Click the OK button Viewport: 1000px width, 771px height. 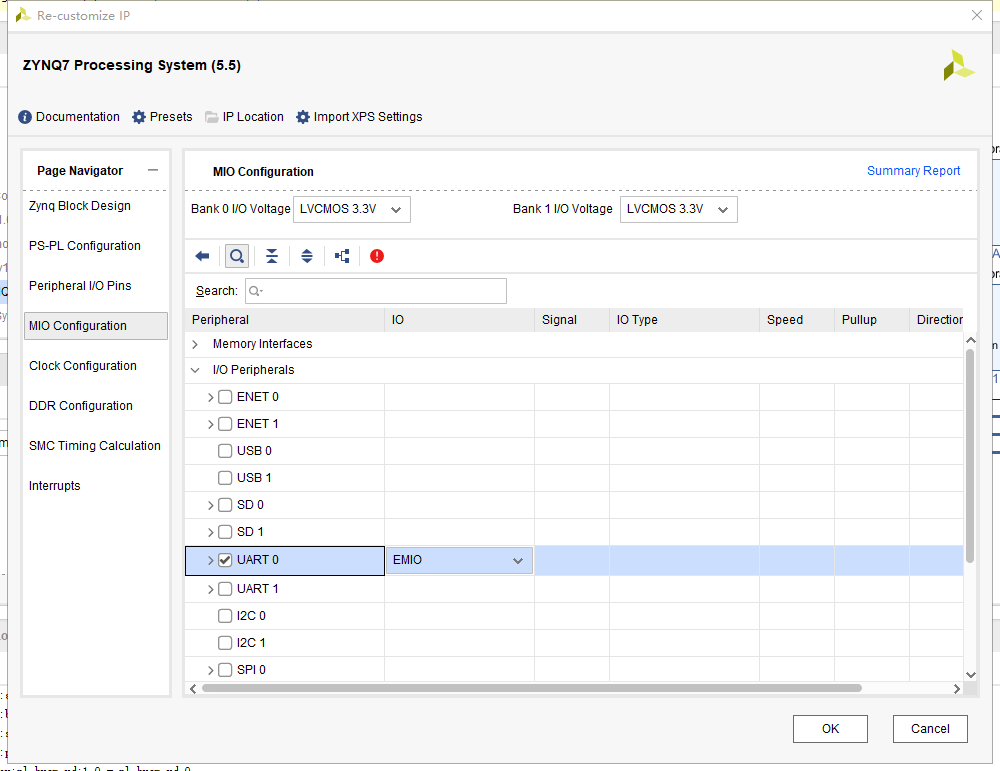click(830, 729)
